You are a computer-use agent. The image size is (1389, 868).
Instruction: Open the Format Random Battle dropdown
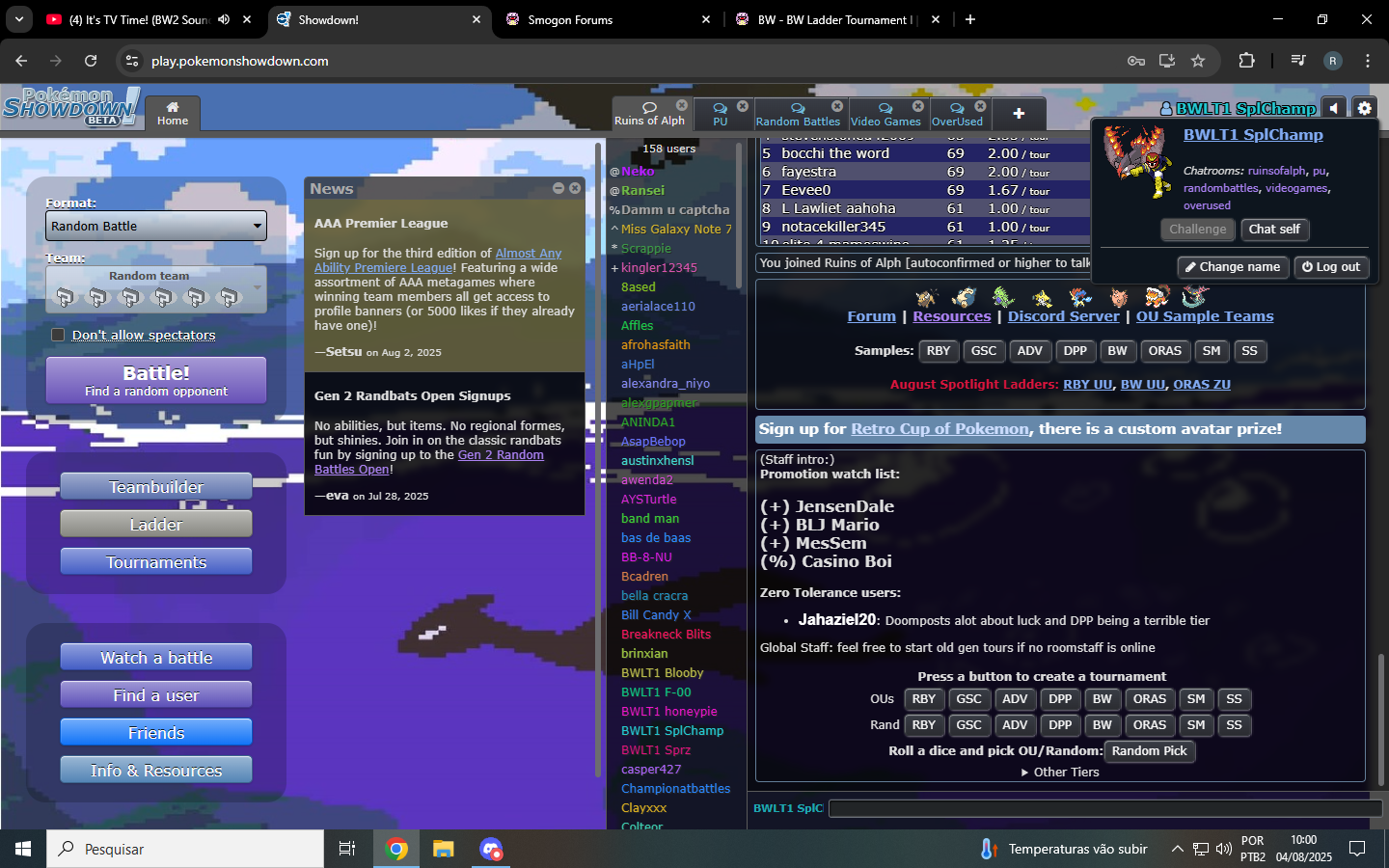pyautogui.click(x=156, y=226)
